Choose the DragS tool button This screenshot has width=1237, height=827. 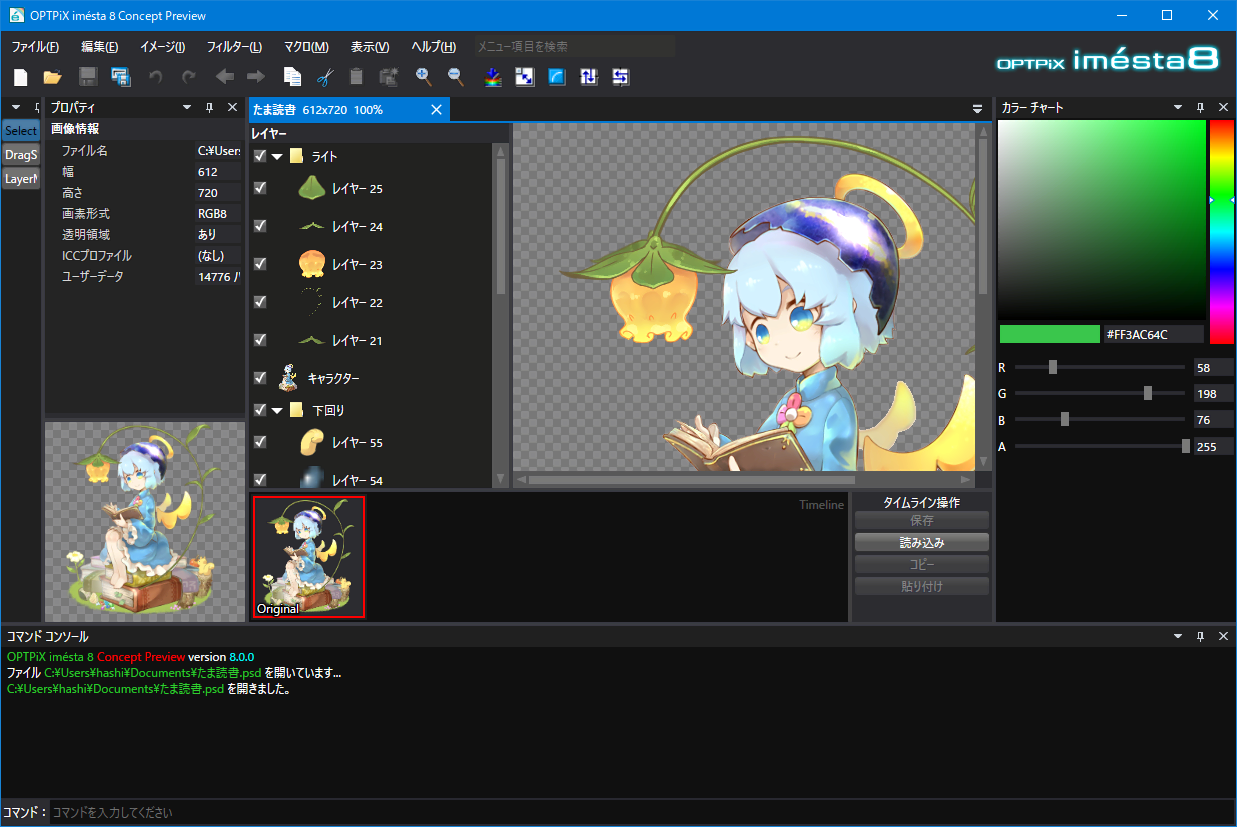pos(21,155)
